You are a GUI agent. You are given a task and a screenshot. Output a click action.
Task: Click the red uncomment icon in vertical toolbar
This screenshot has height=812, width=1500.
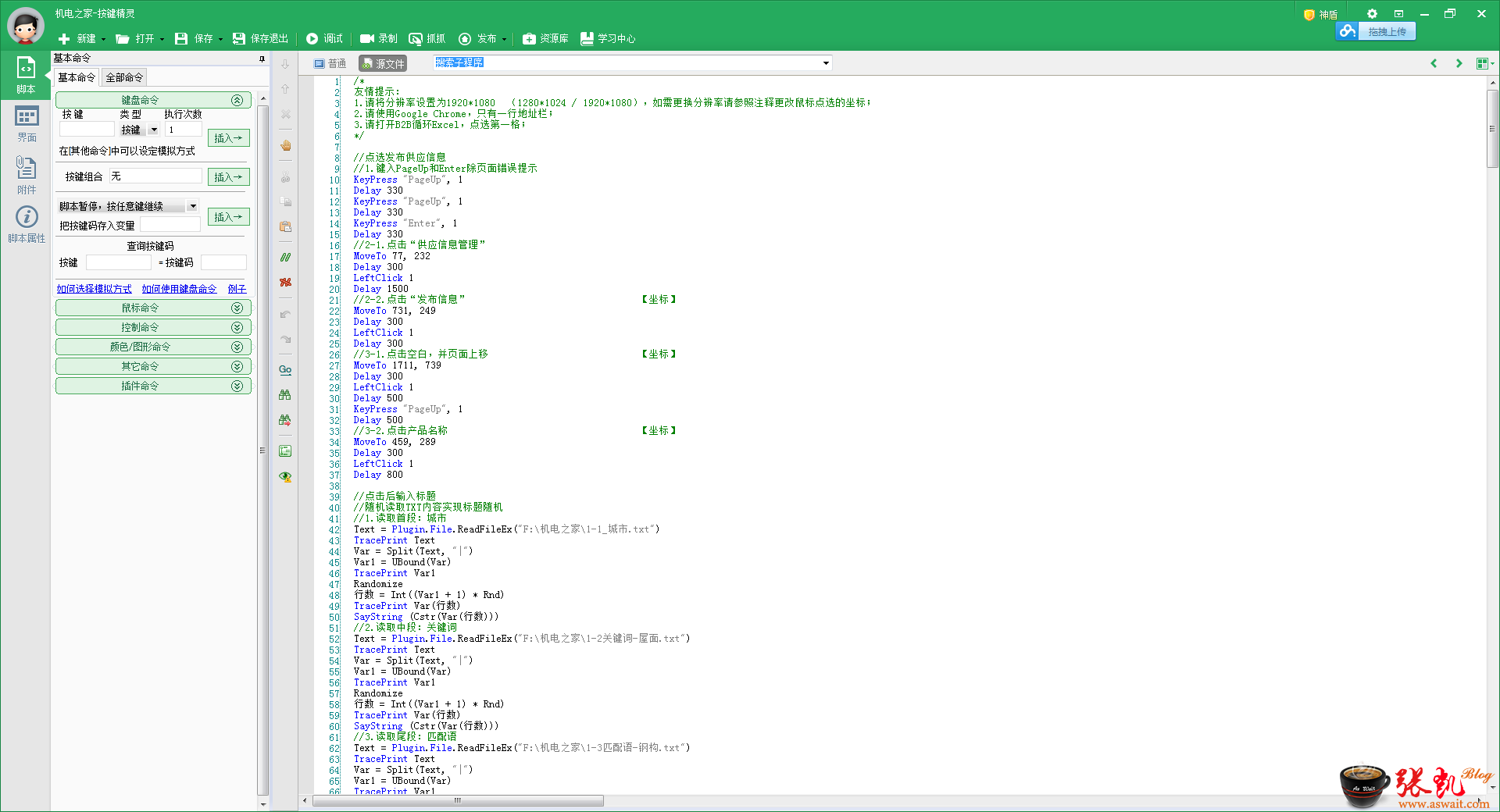pyautogui.click(x=286, y=282)
